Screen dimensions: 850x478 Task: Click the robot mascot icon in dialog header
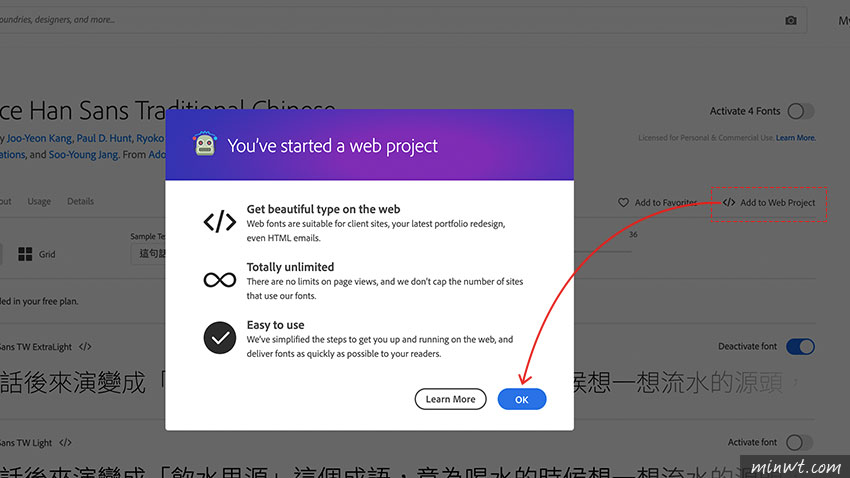tap(205, 144)
